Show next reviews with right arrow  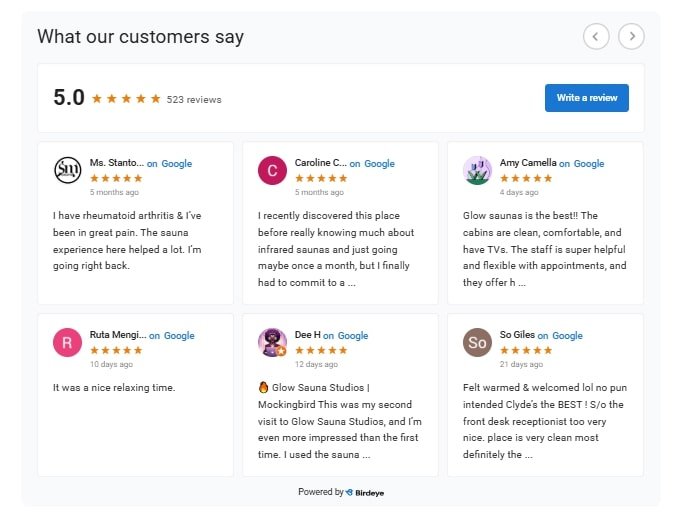(631, 37)
